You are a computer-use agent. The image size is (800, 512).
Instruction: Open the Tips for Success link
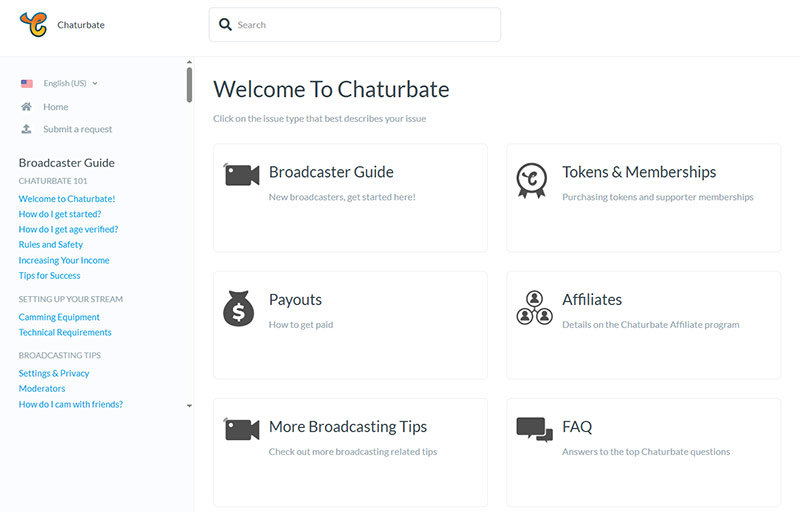(x=49, y=275)
